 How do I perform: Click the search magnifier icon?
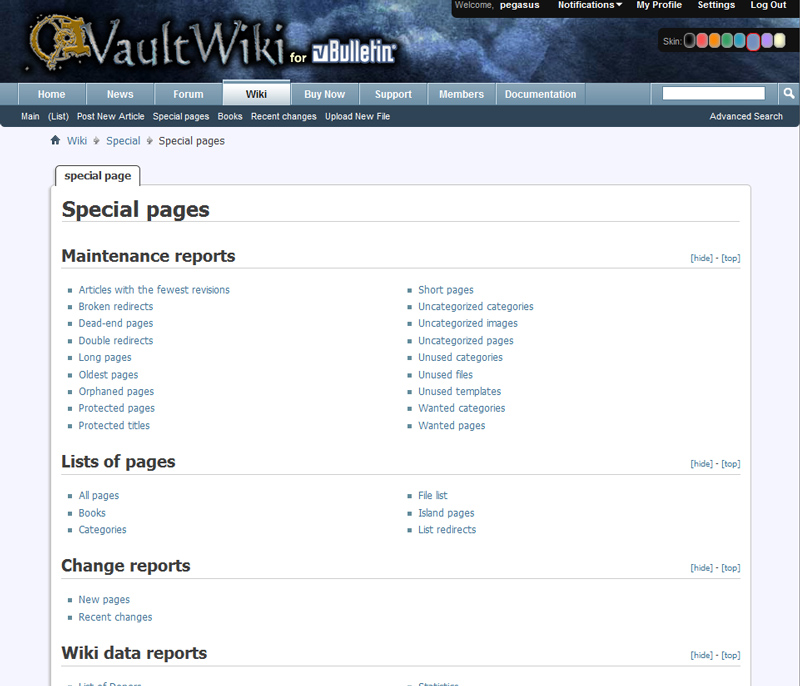(788, 94)
